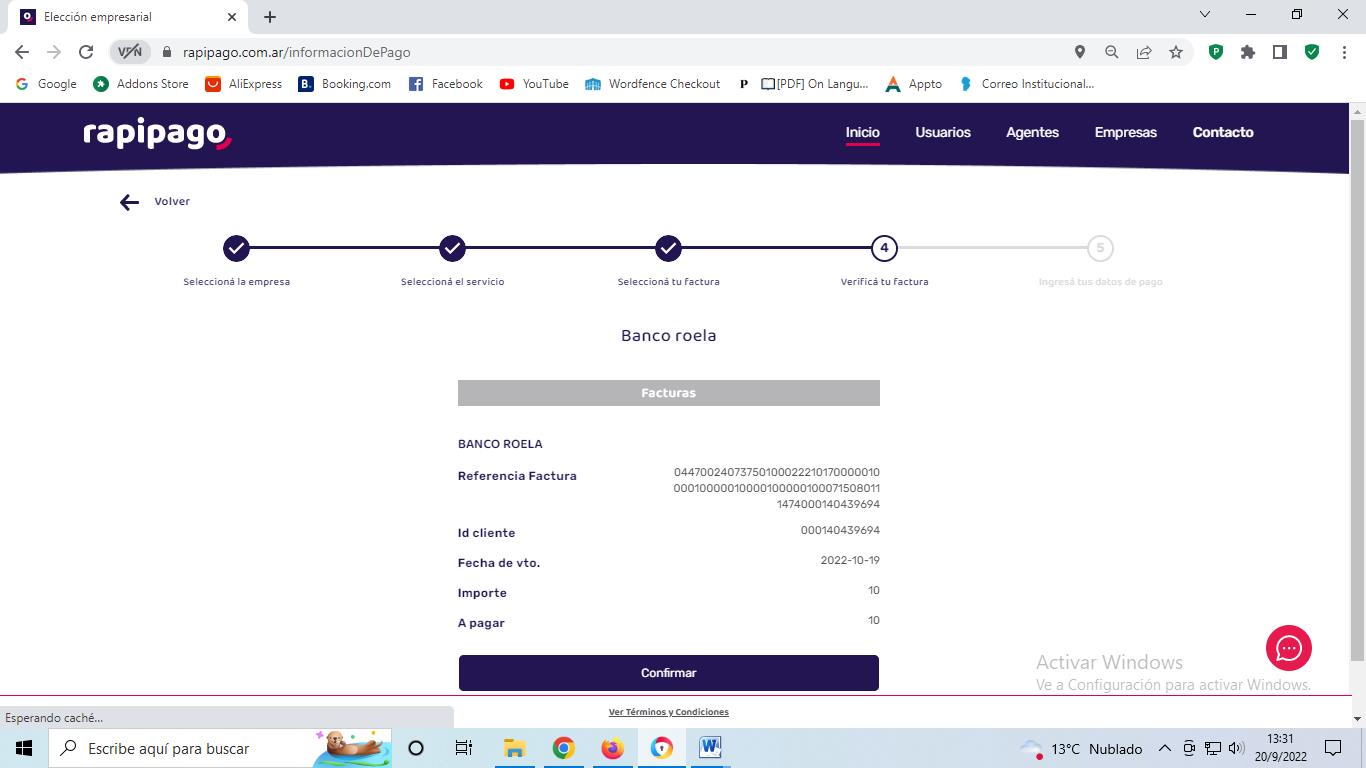Select the Contacto navigation link
1366x768 pixels.
[x=1222, y=132]
